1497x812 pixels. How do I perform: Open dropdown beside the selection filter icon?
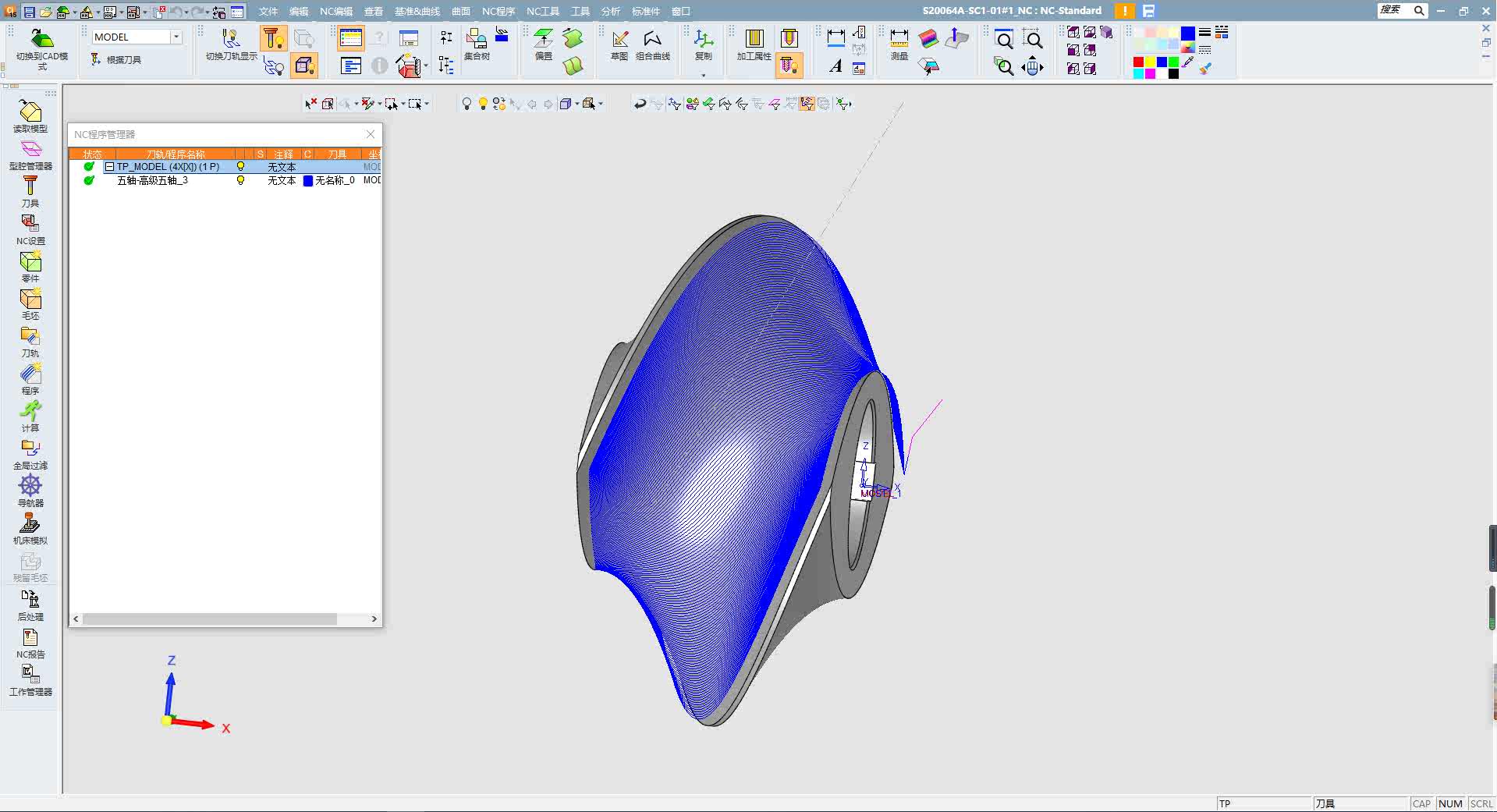(380, 104)
